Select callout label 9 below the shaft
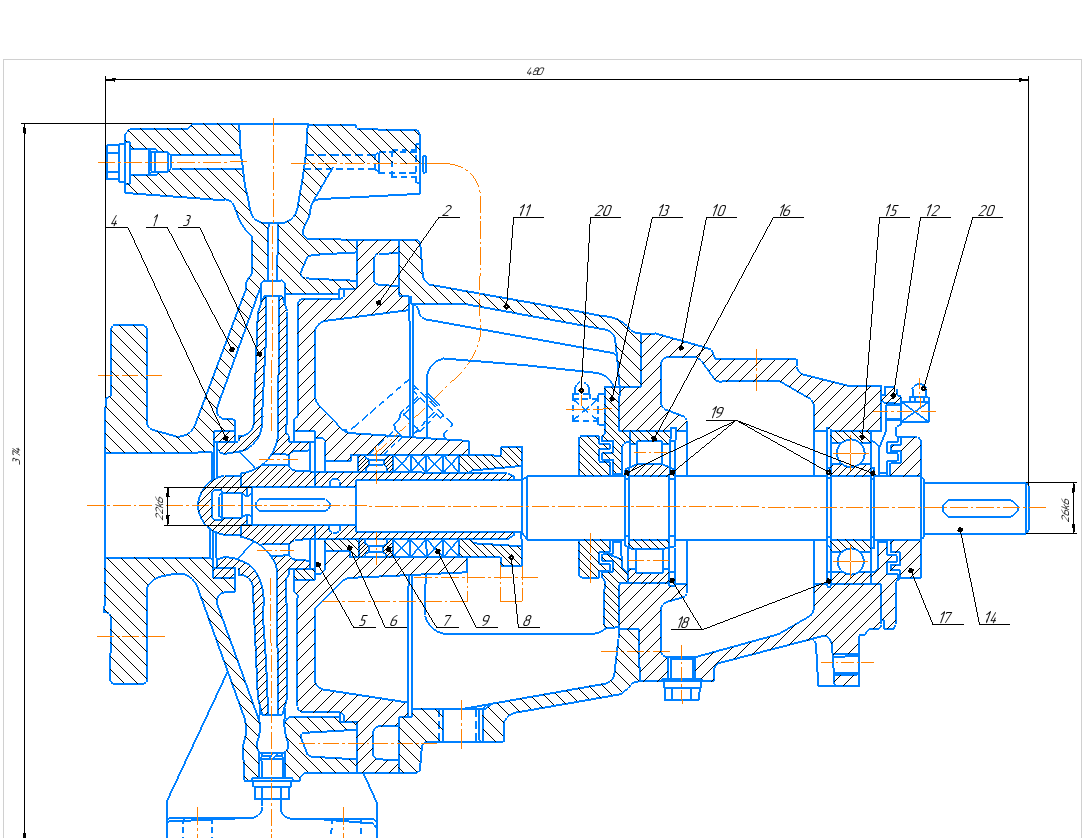The height and width of the screenshot is (838, 1092). (483, 620)
